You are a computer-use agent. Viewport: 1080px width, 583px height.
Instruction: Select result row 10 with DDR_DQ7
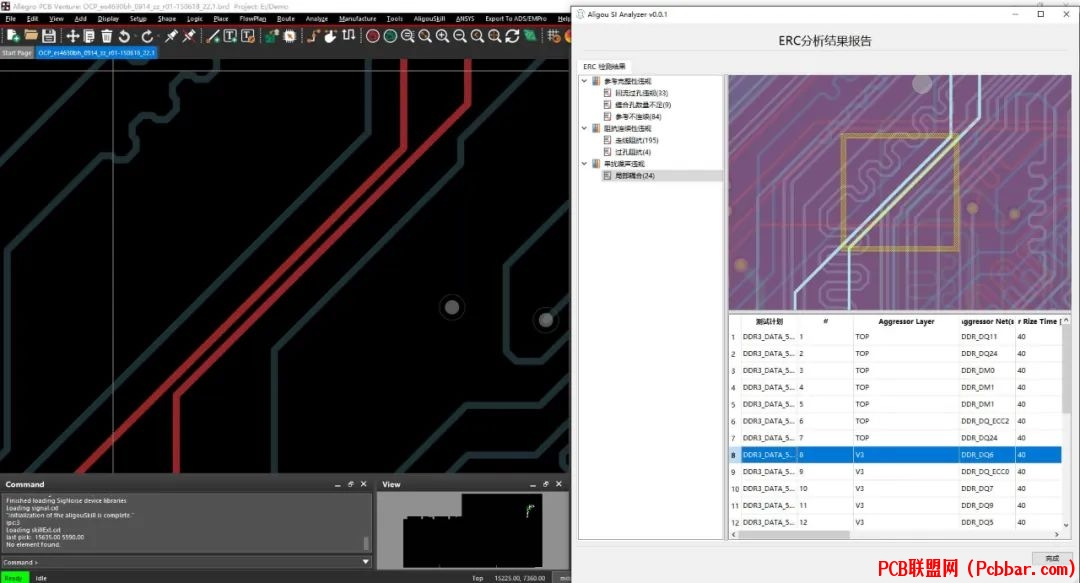point(895,489)
